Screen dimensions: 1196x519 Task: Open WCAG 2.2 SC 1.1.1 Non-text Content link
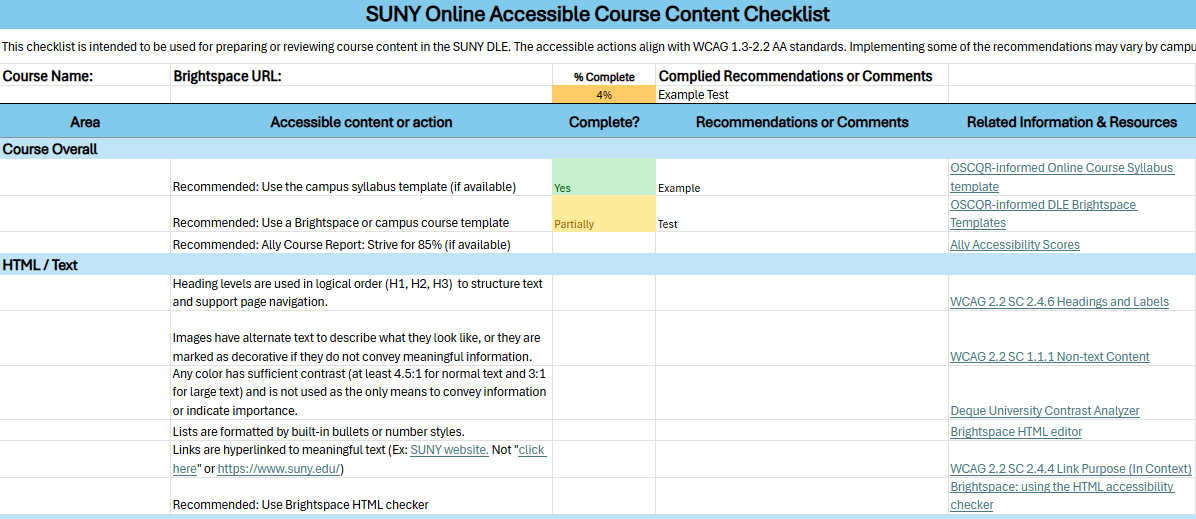(1049, 357)
